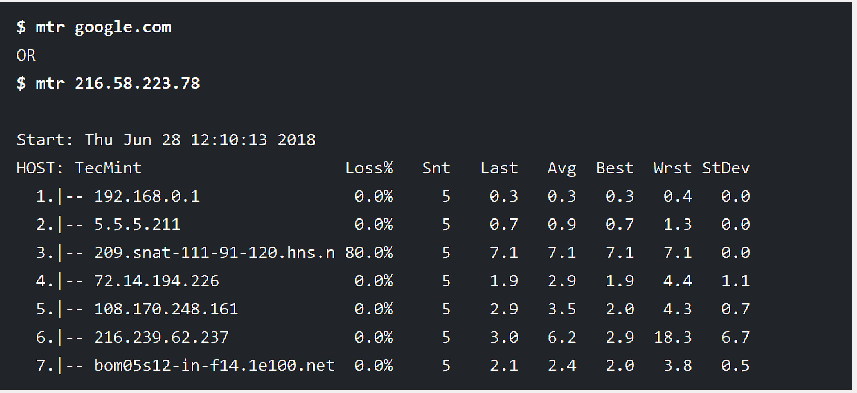Viewport: 857px width, 393px height.
Task: Click the Last column header
Action: 499,168
